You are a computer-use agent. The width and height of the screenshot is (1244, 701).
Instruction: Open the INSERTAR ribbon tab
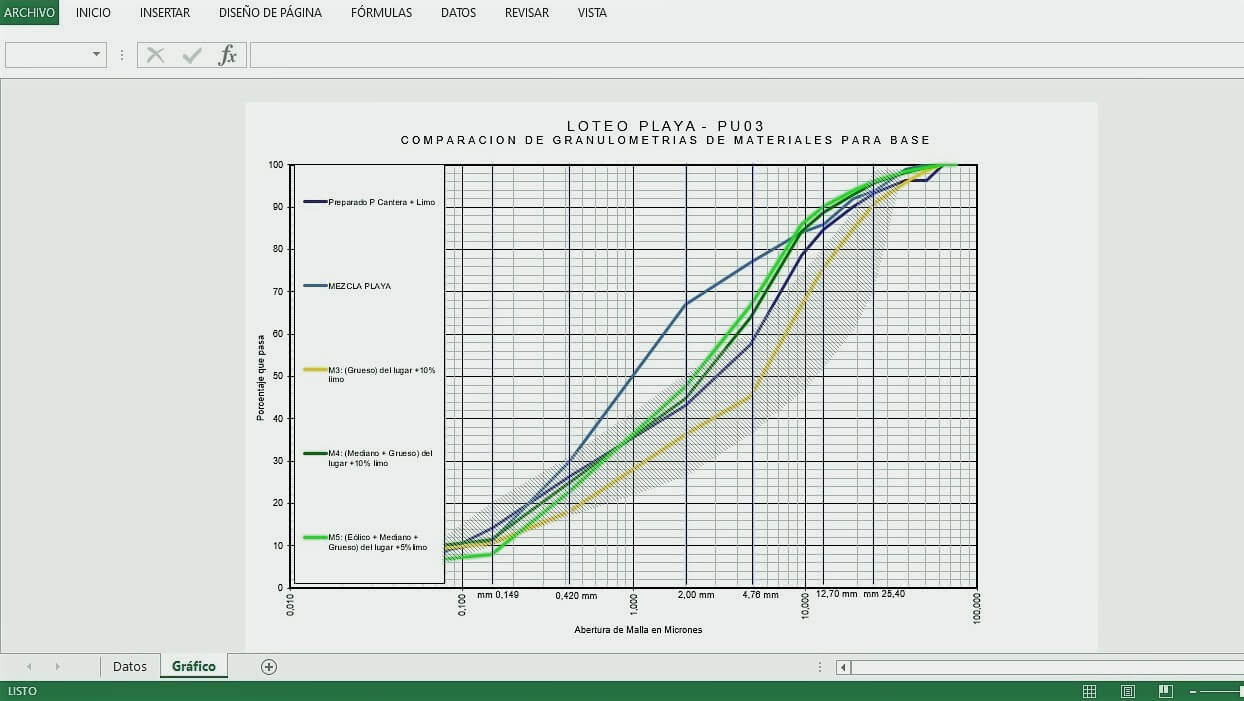point(165,13)
